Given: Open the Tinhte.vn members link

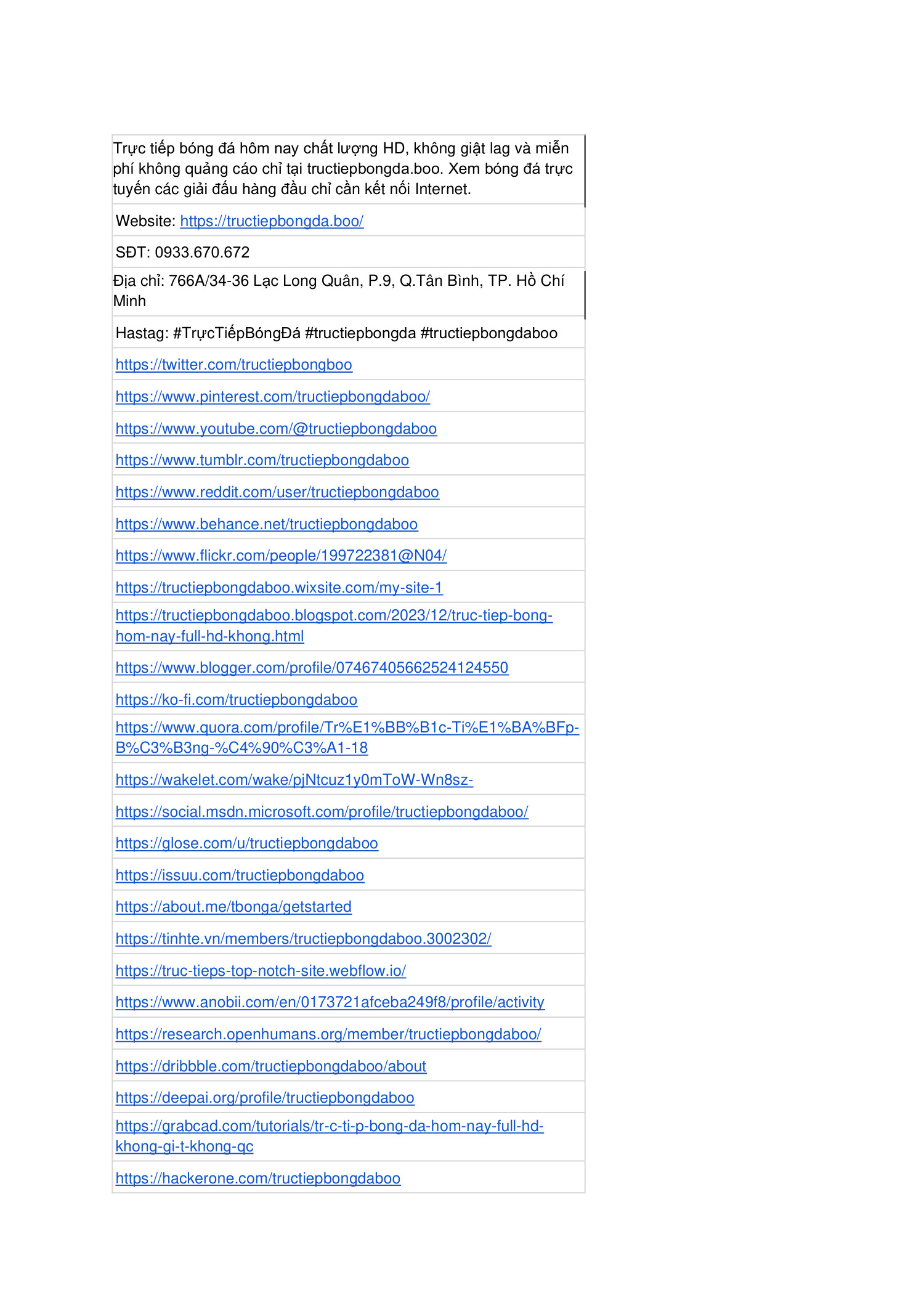Looking at the screenshot, I should click(x=303, y=939).
